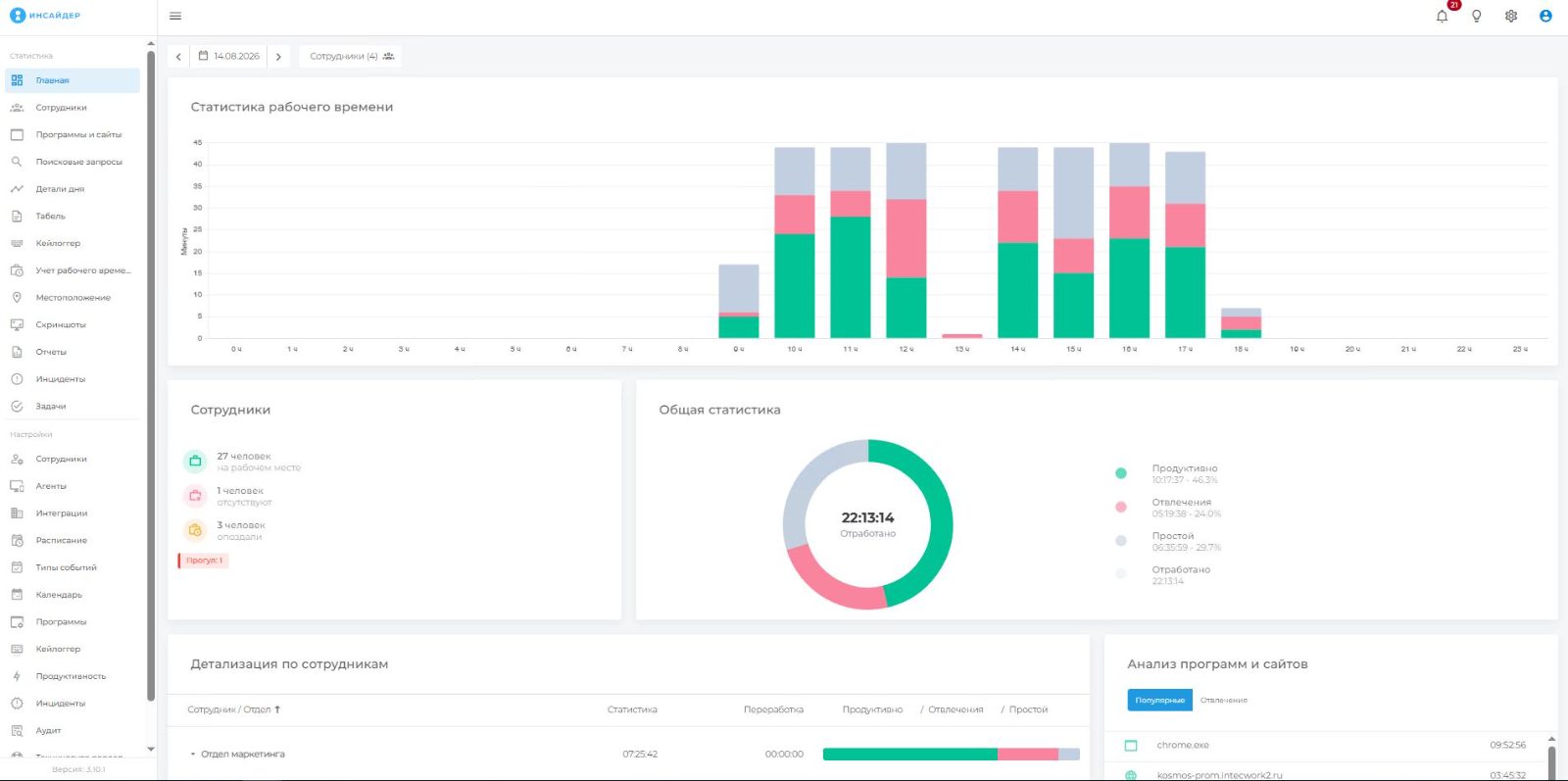Open the date picker 14.08.2026

229,56
